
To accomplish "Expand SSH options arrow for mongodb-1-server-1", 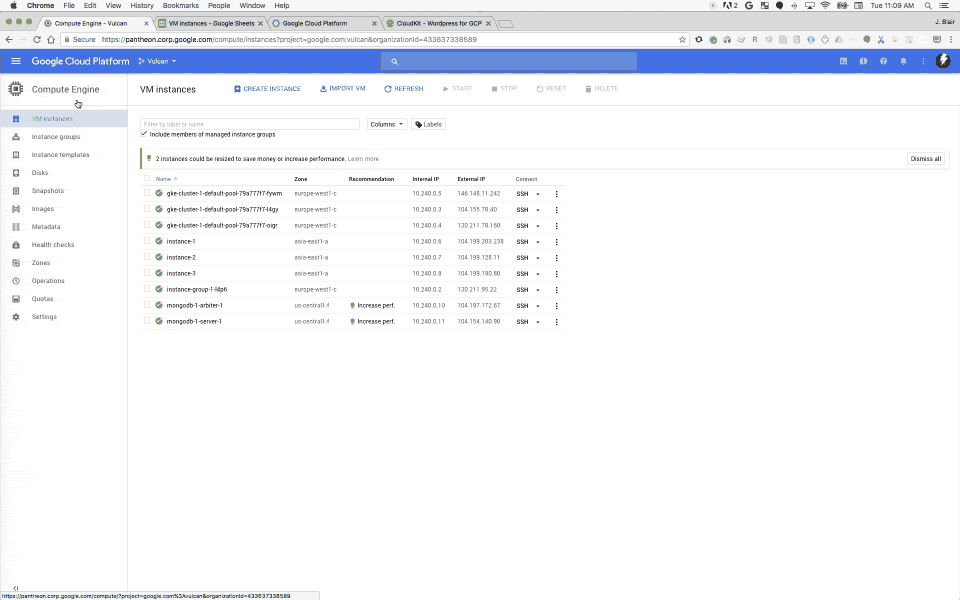I will 538,321.
